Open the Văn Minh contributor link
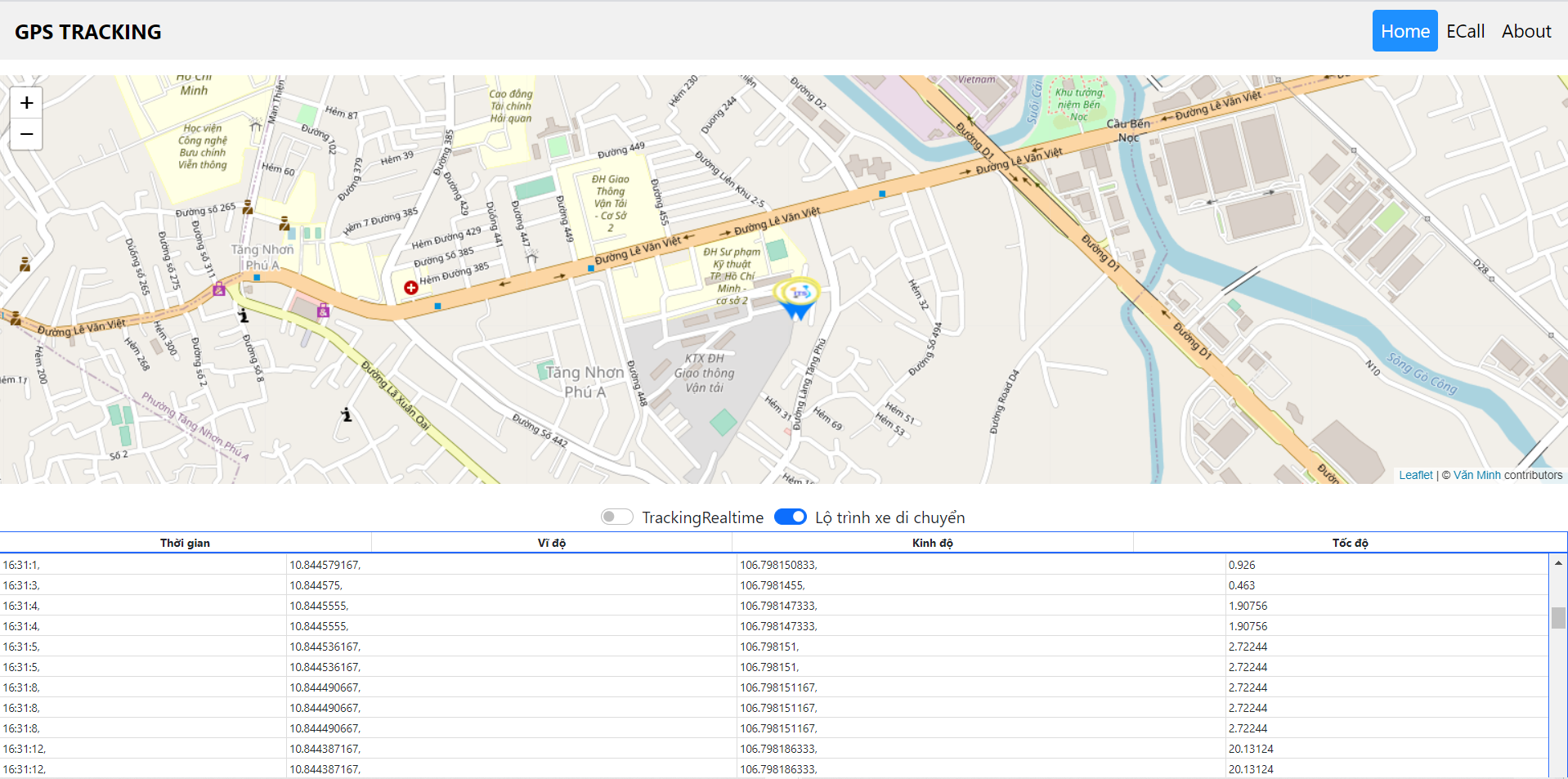 [1475, 475]
